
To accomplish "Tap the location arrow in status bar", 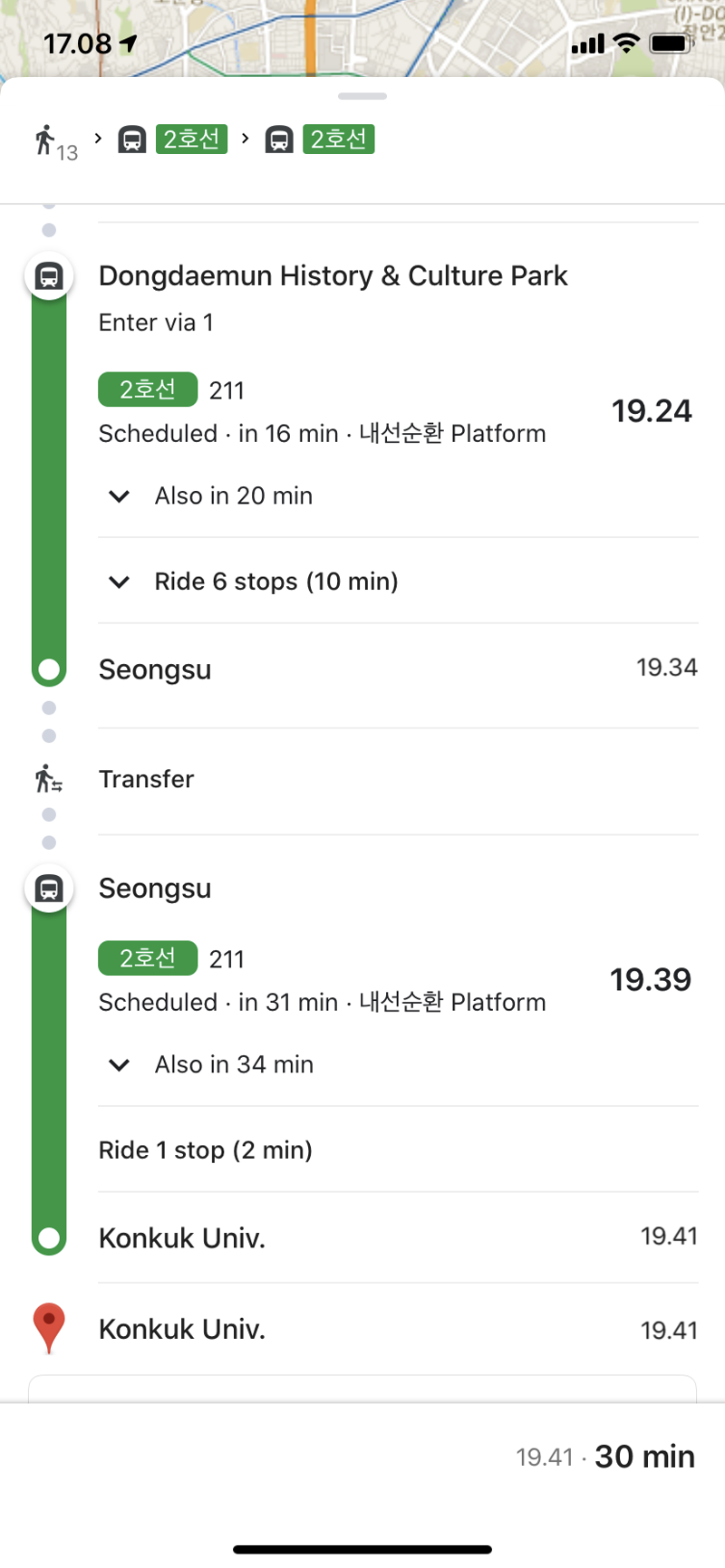I will [x=129, y=43].
